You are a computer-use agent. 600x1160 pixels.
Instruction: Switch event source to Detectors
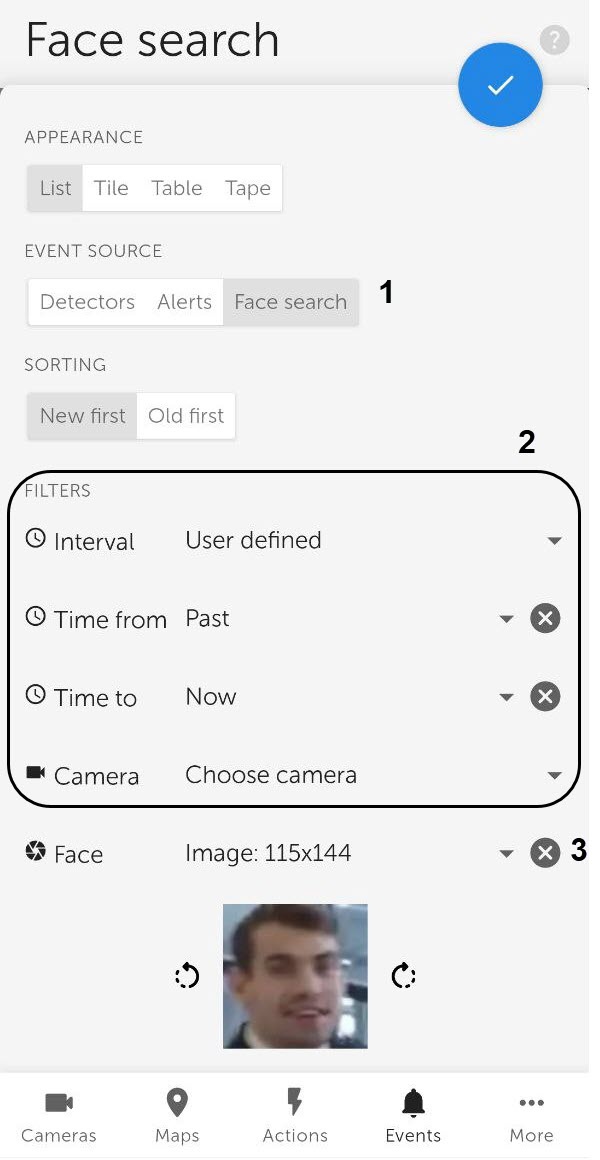pyautogui.click(x=87, y=302)
